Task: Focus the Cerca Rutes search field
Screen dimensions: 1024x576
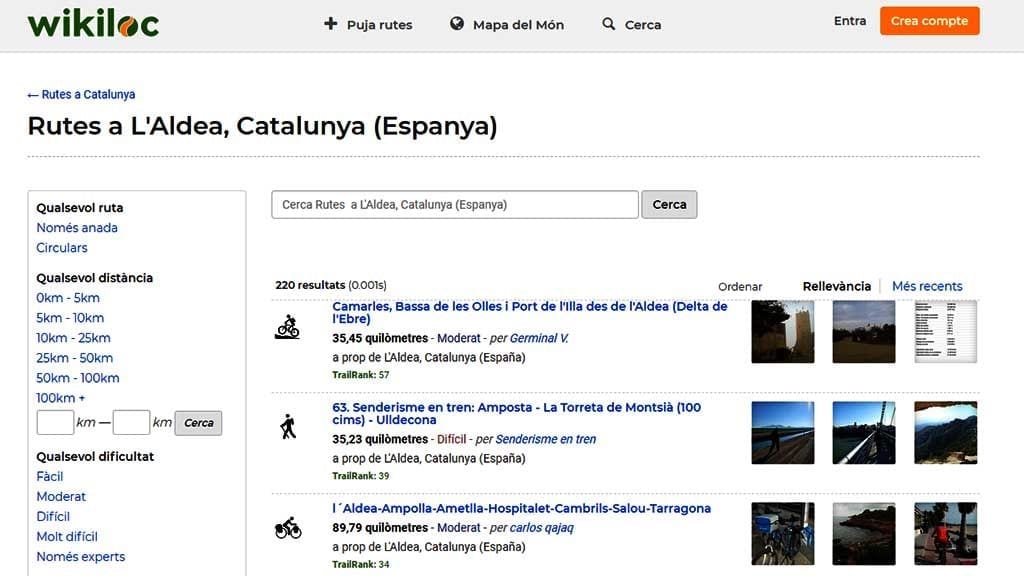Action: (x=455, y=204)
